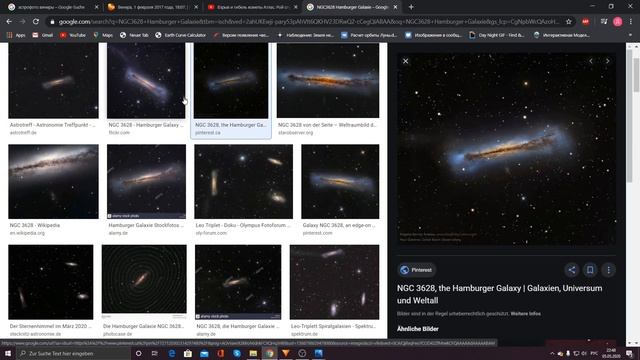This screenshot has width=640, height=360.
Task: Open the Leo-Triplett Spiralgalaxien spektrum.de thumbnail
Action: coord(334,282)
